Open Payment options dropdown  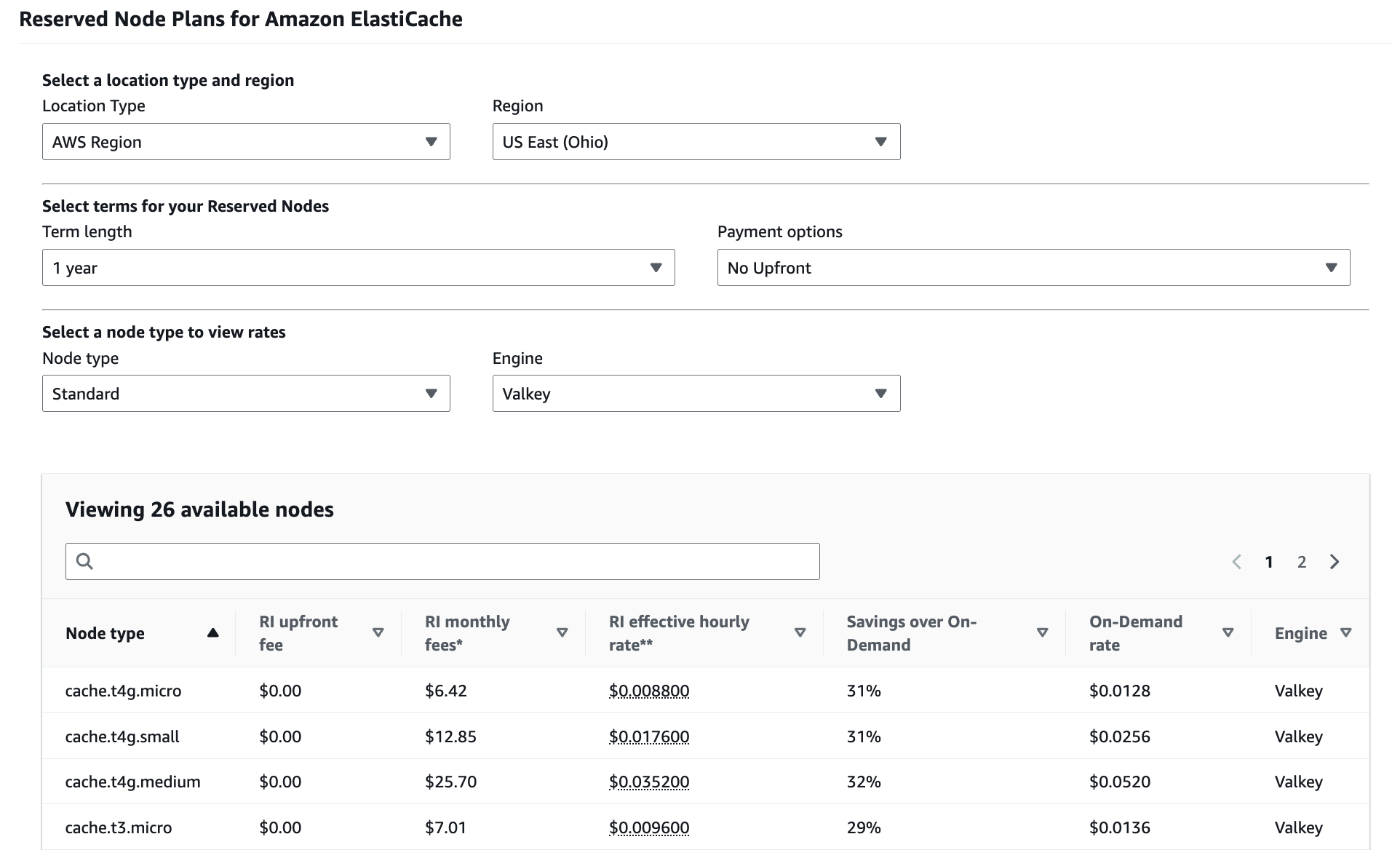[x=1033, y=268]
